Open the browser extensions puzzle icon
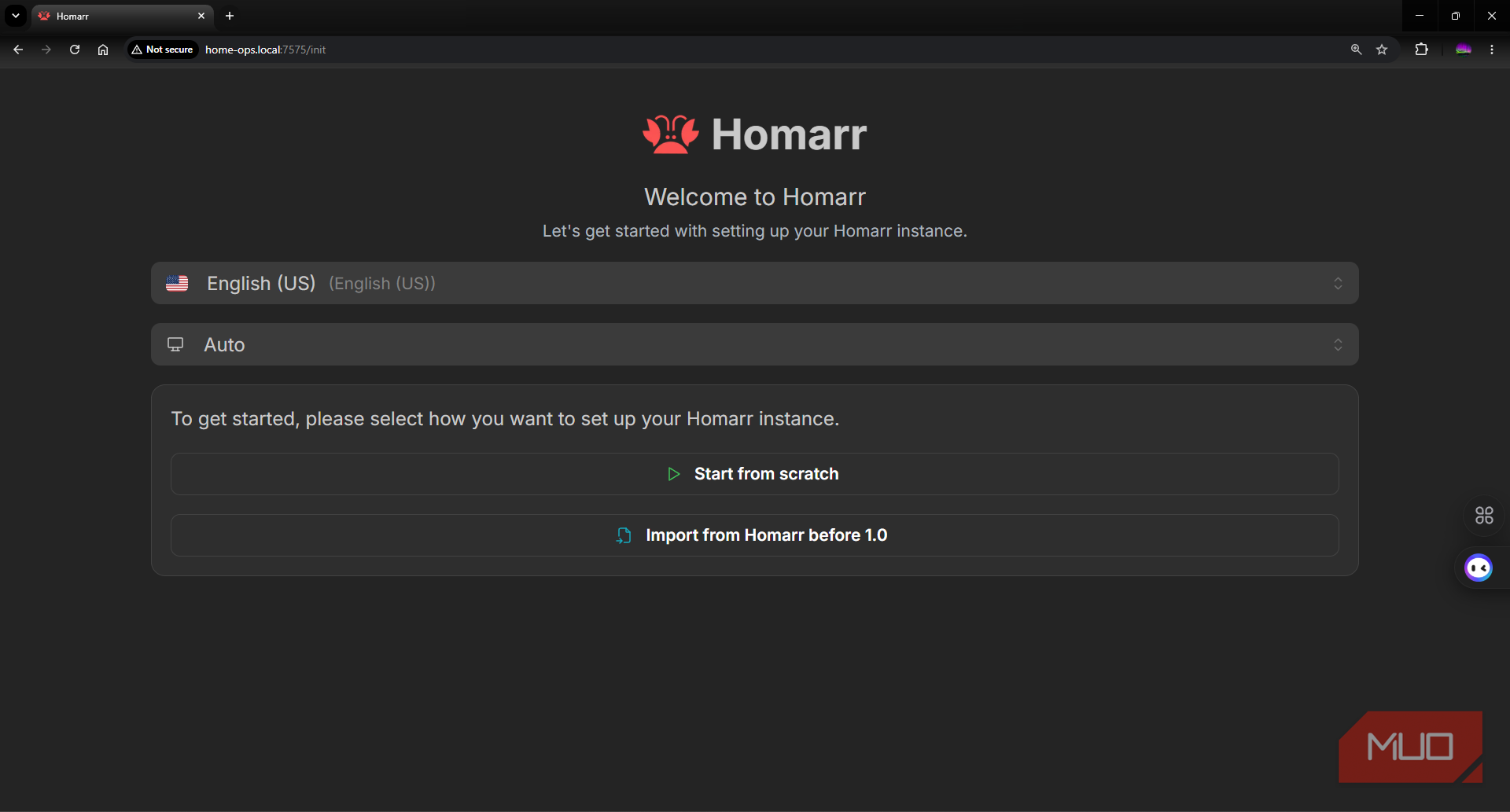Viewport: 1510px width, 812px height. tap(1421, 50)
